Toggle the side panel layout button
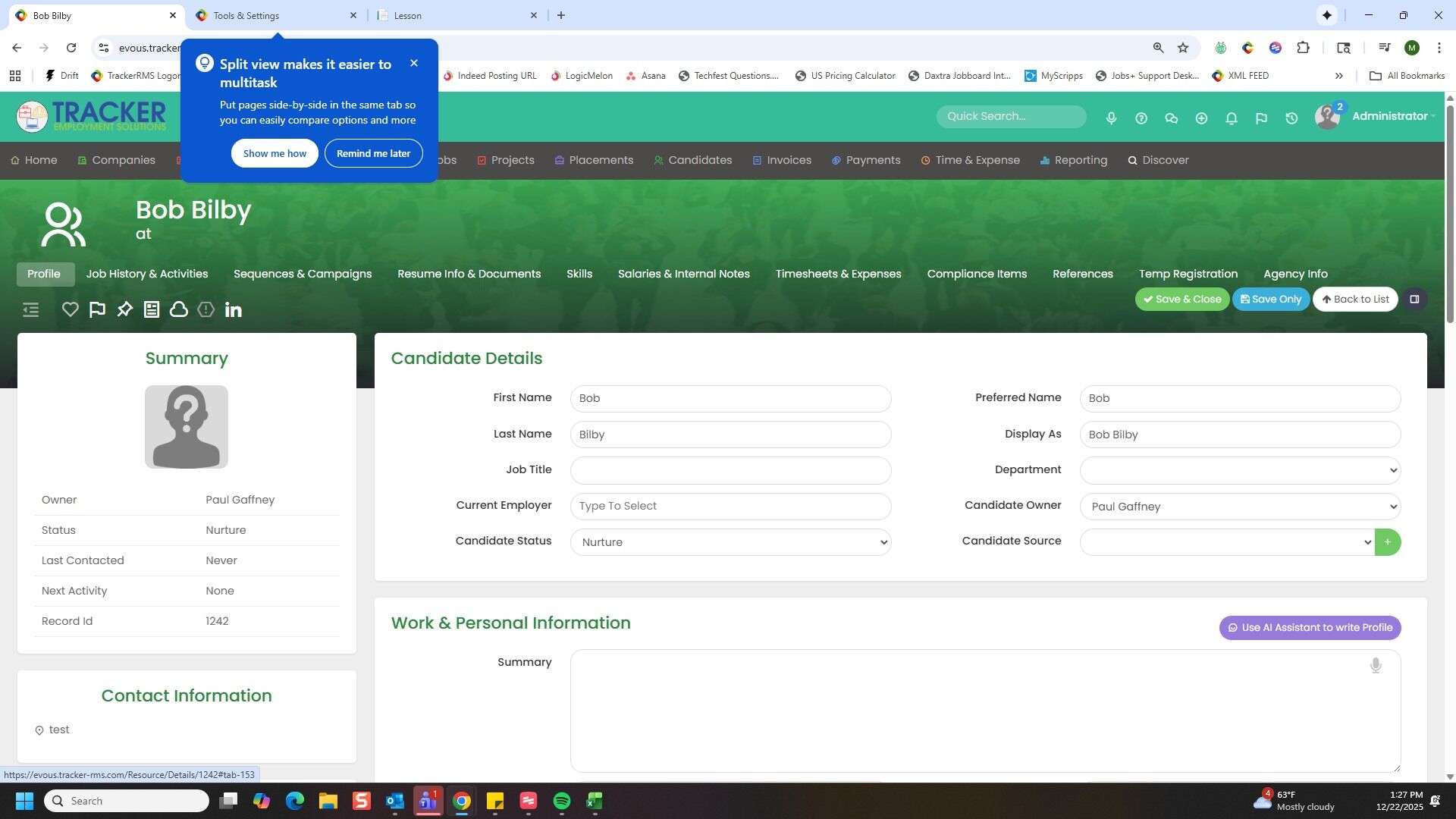Screen dimensions: 1456x819 click(x=1414, y=299)
